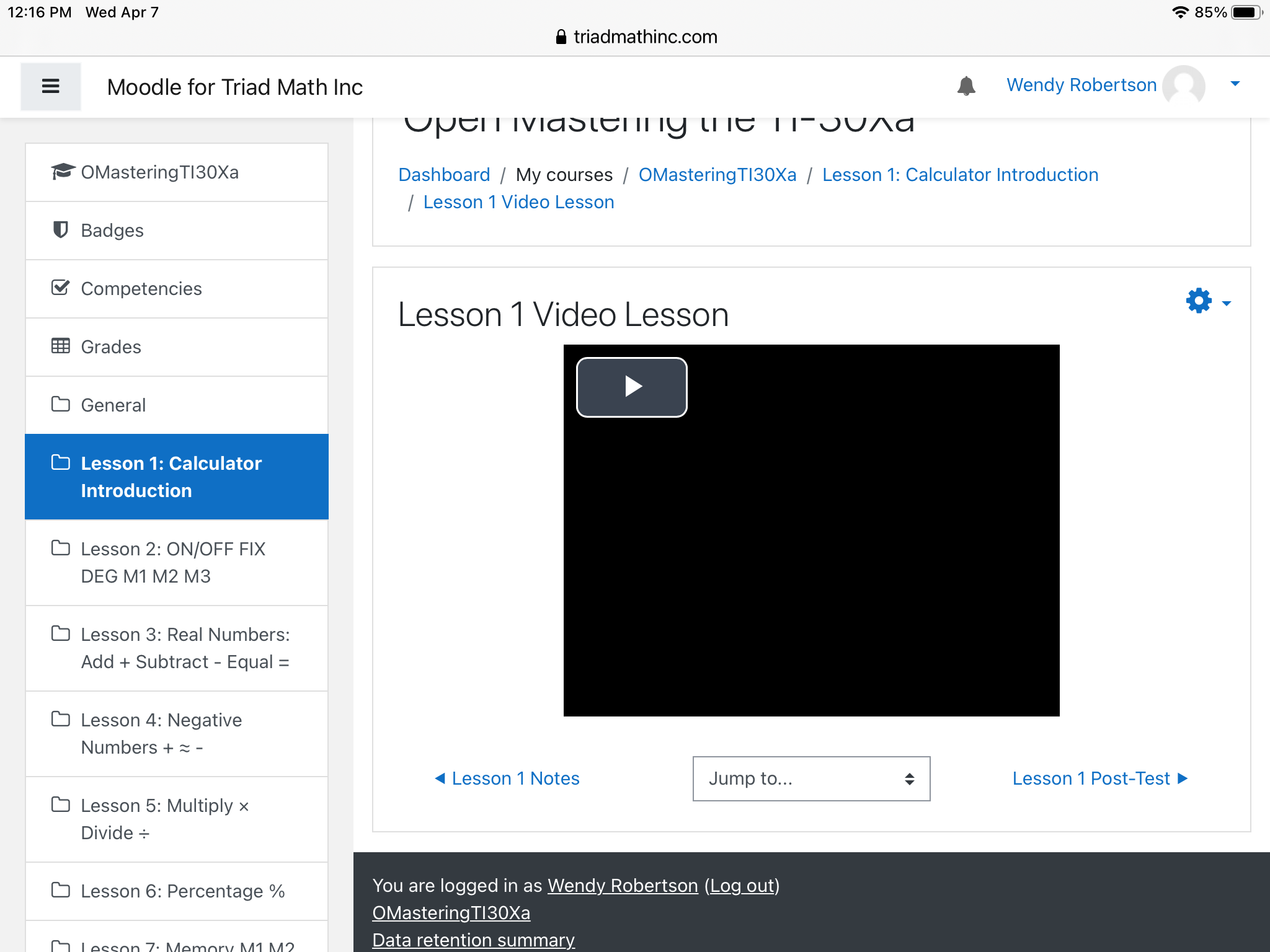The width and height of the screenshot is (1270, 952).
Task: Tap the lock icon in the address bar
Action: coord(561,37)
